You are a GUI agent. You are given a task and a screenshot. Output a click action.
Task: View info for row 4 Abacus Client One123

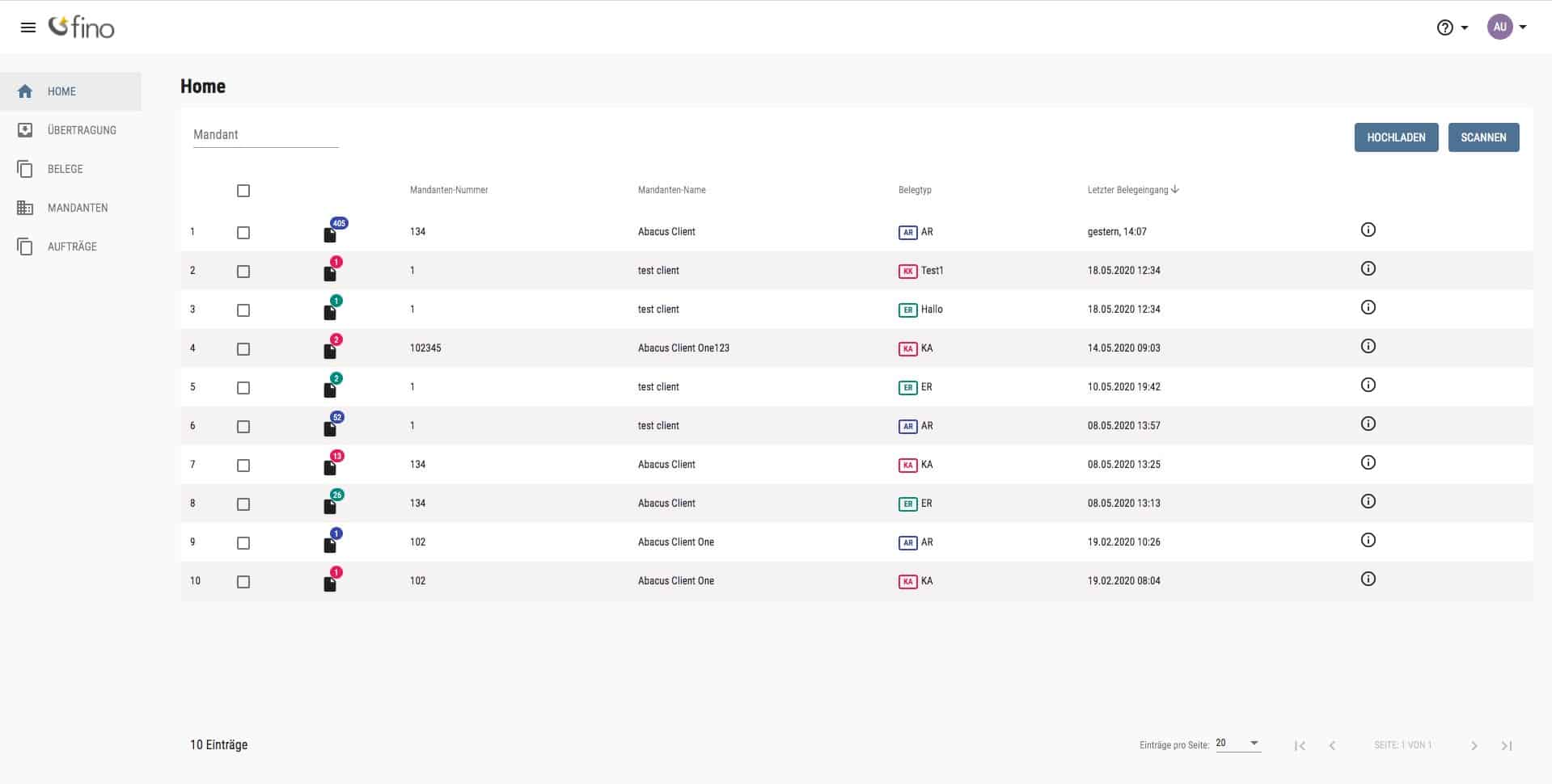1368,346
